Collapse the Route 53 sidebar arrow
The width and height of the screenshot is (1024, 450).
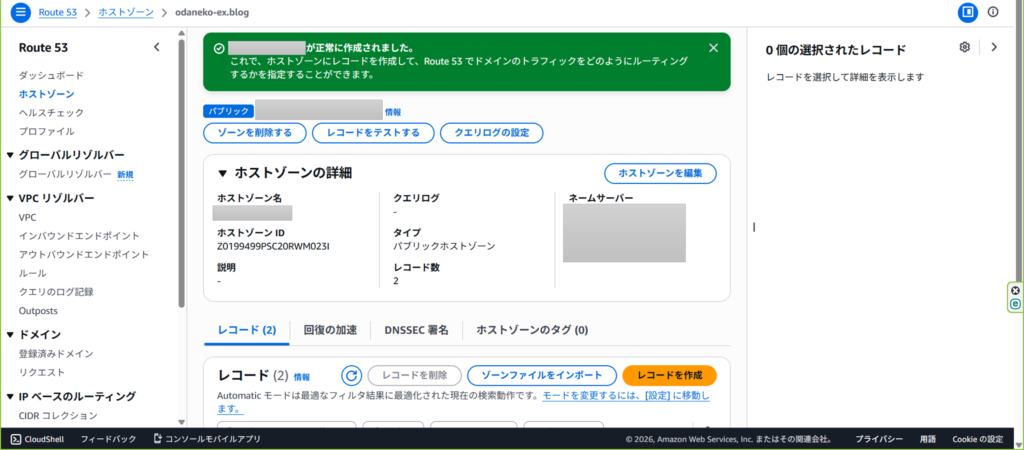click(x=156, y=47)
